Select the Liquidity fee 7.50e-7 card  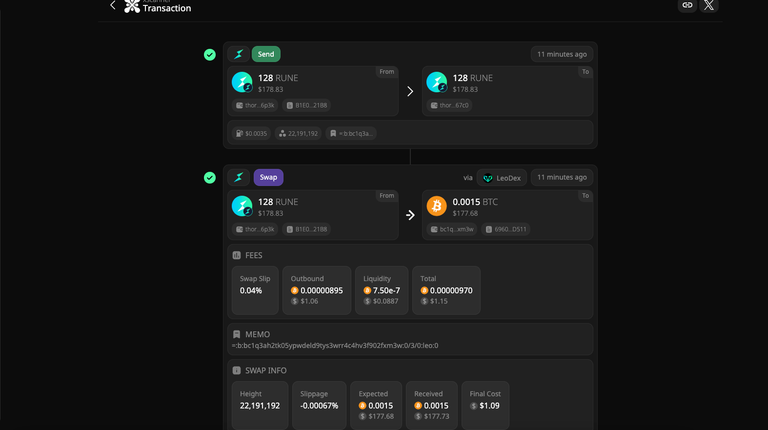tap(382, 290)
